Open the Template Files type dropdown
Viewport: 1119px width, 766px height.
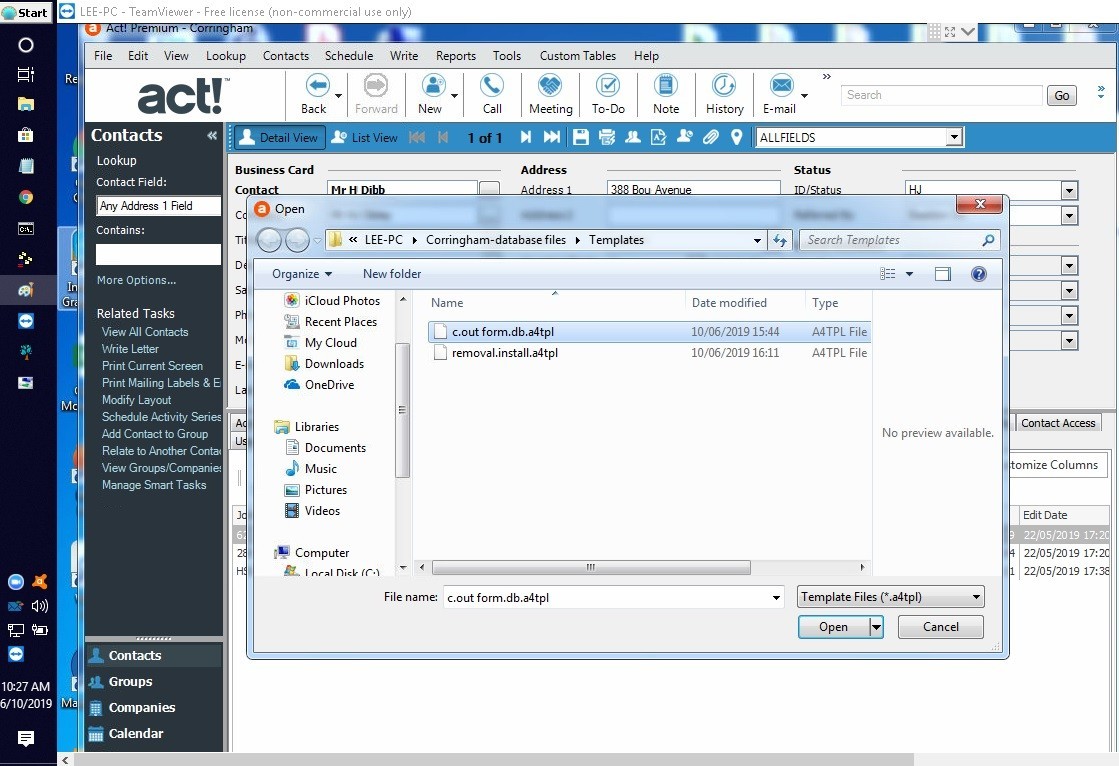click(891, 597)
